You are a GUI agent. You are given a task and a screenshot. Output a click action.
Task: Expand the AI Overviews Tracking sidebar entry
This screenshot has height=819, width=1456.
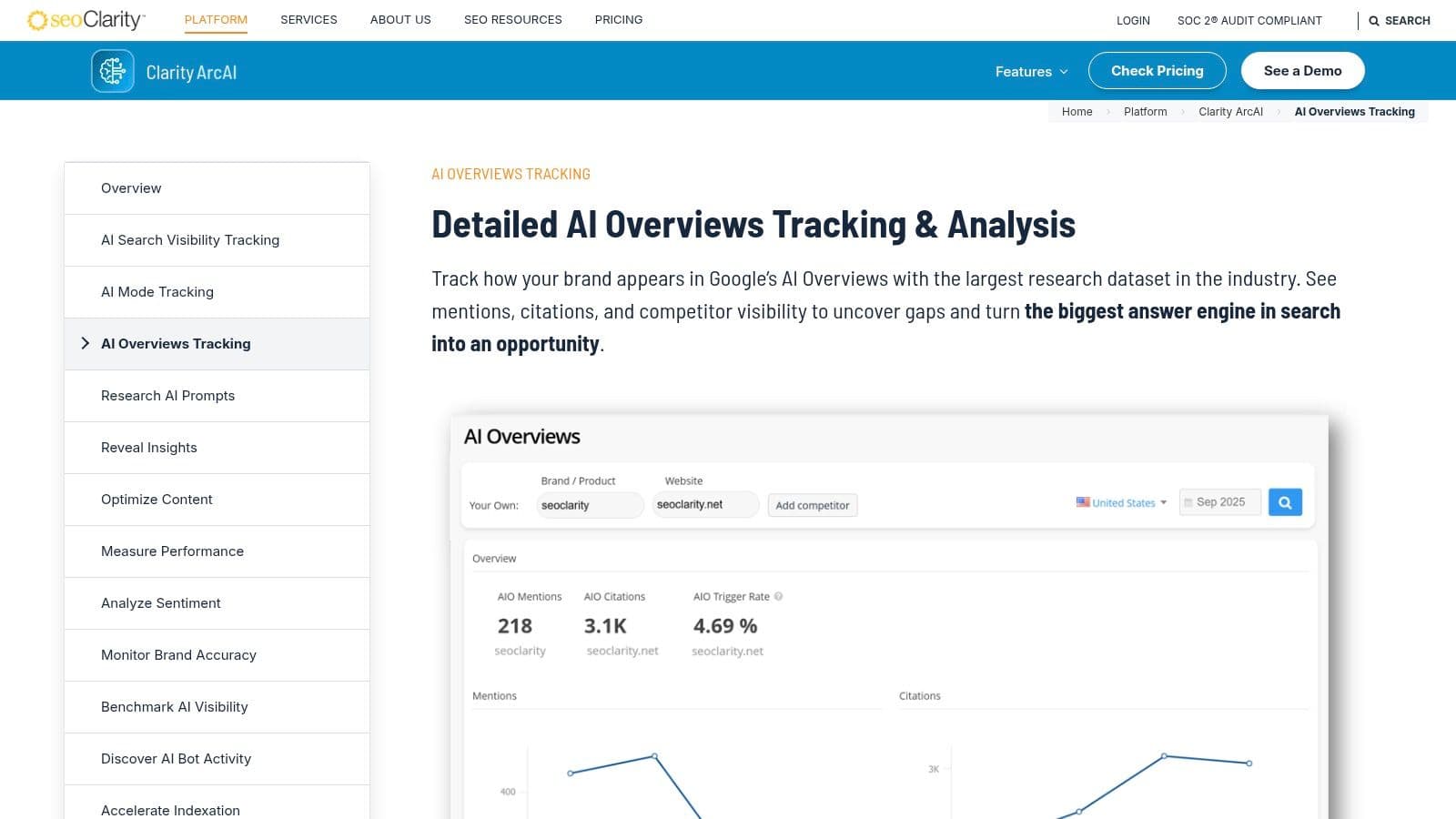86,343
